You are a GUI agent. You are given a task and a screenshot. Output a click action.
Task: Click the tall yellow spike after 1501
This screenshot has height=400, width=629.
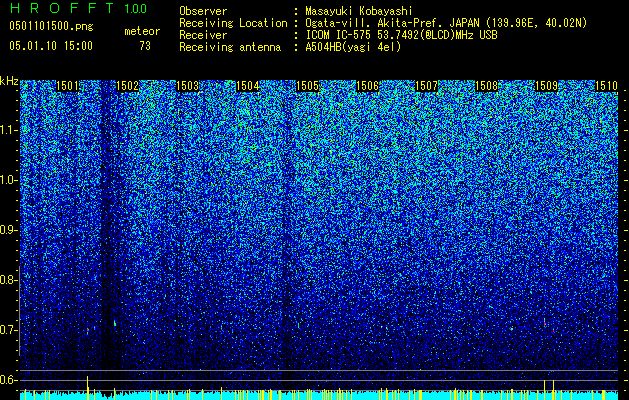87,388
